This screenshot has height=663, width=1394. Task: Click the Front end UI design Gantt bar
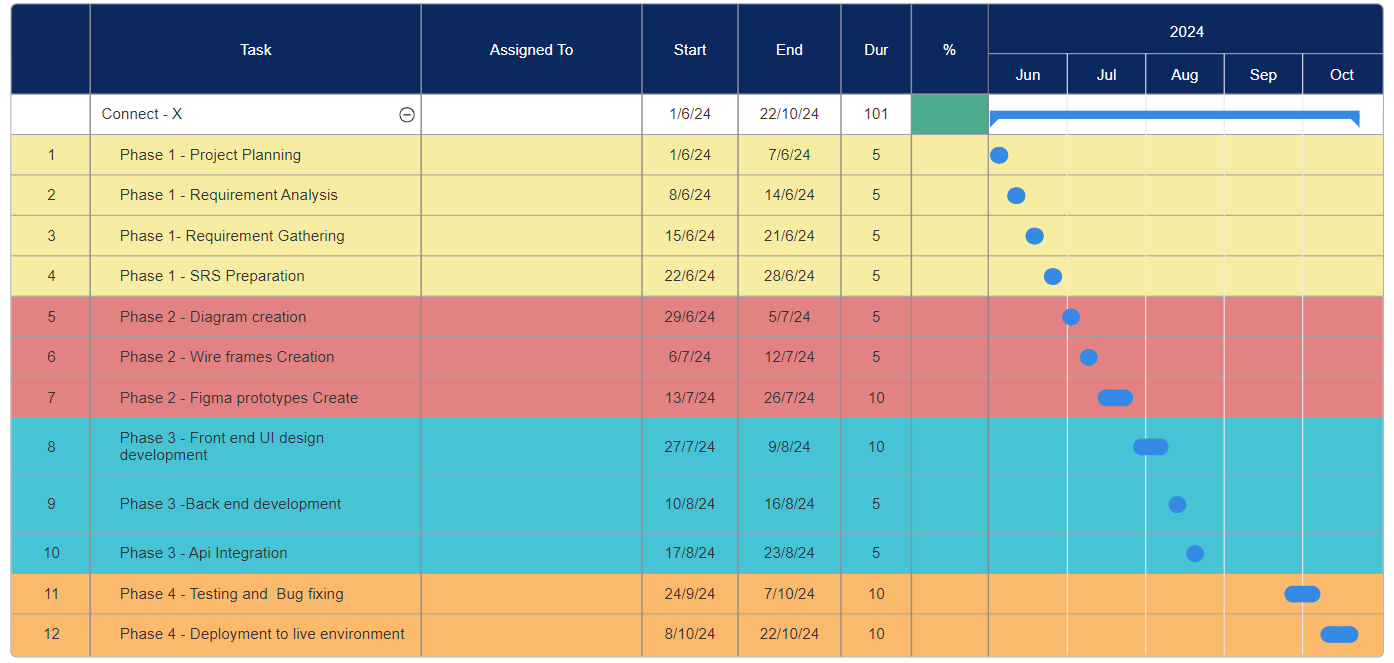click(1150, 447)
